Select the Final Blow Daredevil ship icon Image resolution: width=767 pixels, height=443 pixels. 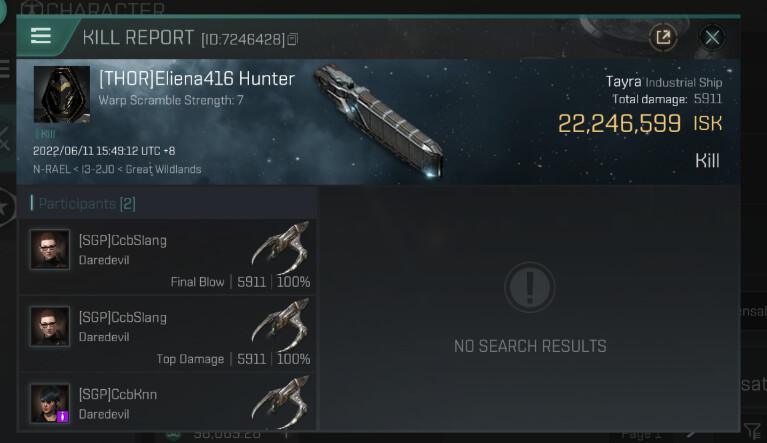pos(281,247)
